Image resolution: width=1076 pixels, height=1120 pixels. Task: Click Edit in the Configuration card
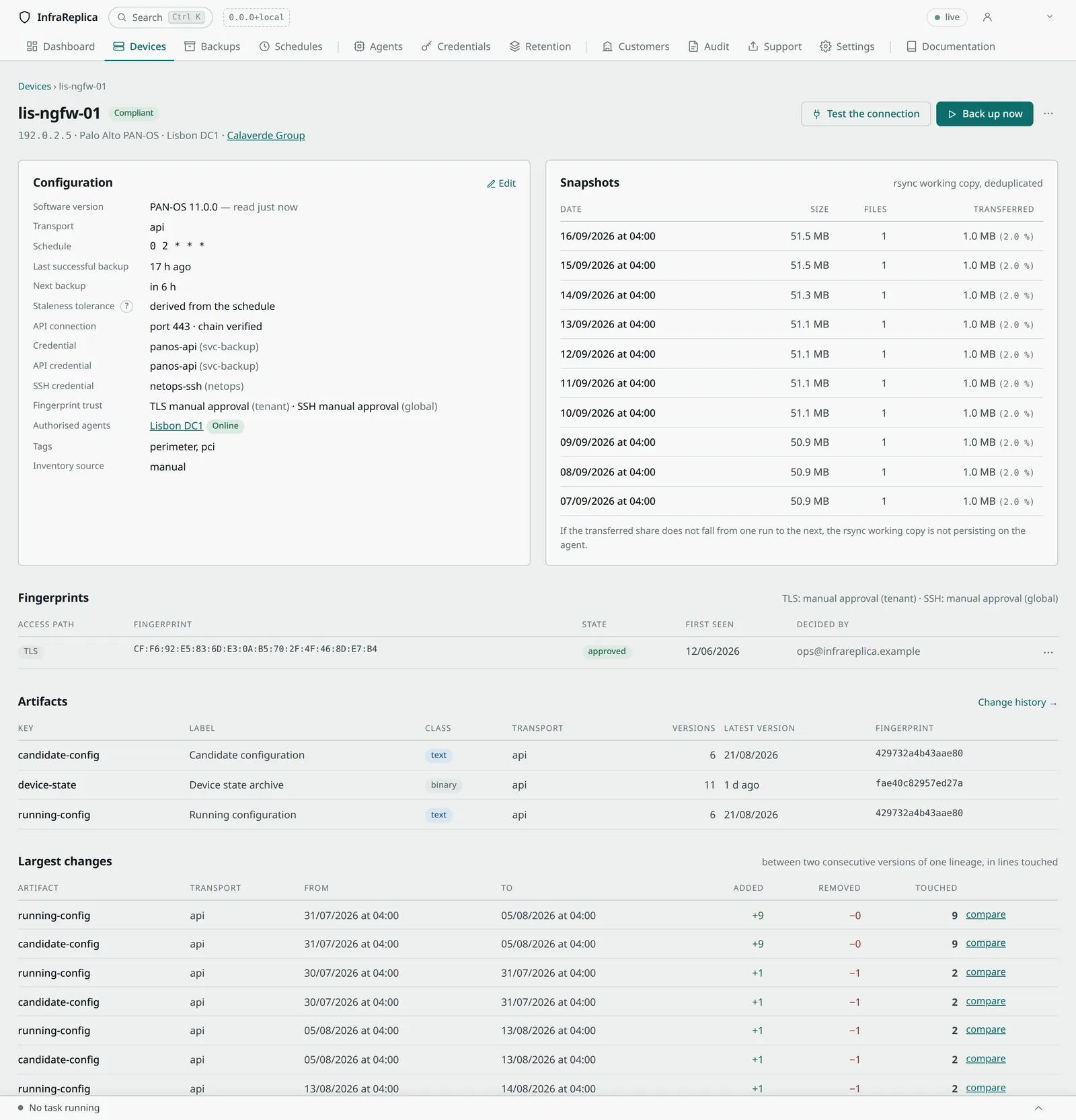coord(501,183)
